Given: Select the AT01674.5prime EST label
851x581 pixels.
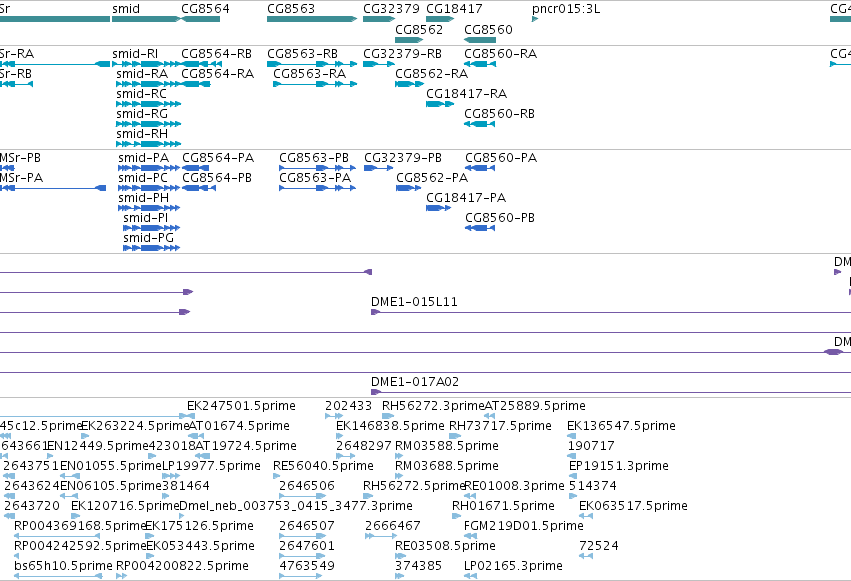Looking at the screenshot, I should click(239, 426).
